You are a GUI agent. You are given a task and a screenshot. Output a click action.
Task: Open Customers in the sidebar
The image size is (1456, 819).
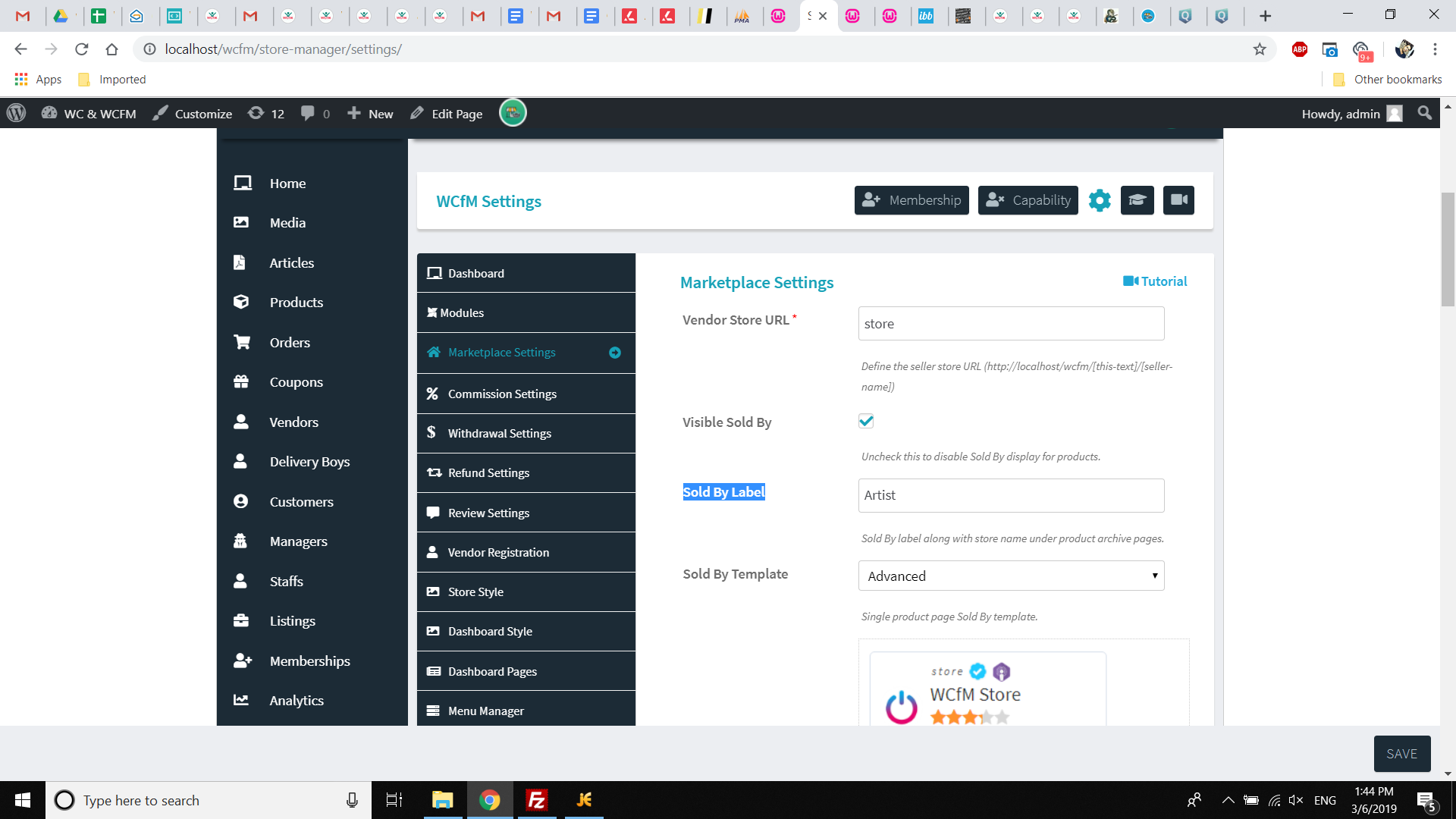point(312,501)
